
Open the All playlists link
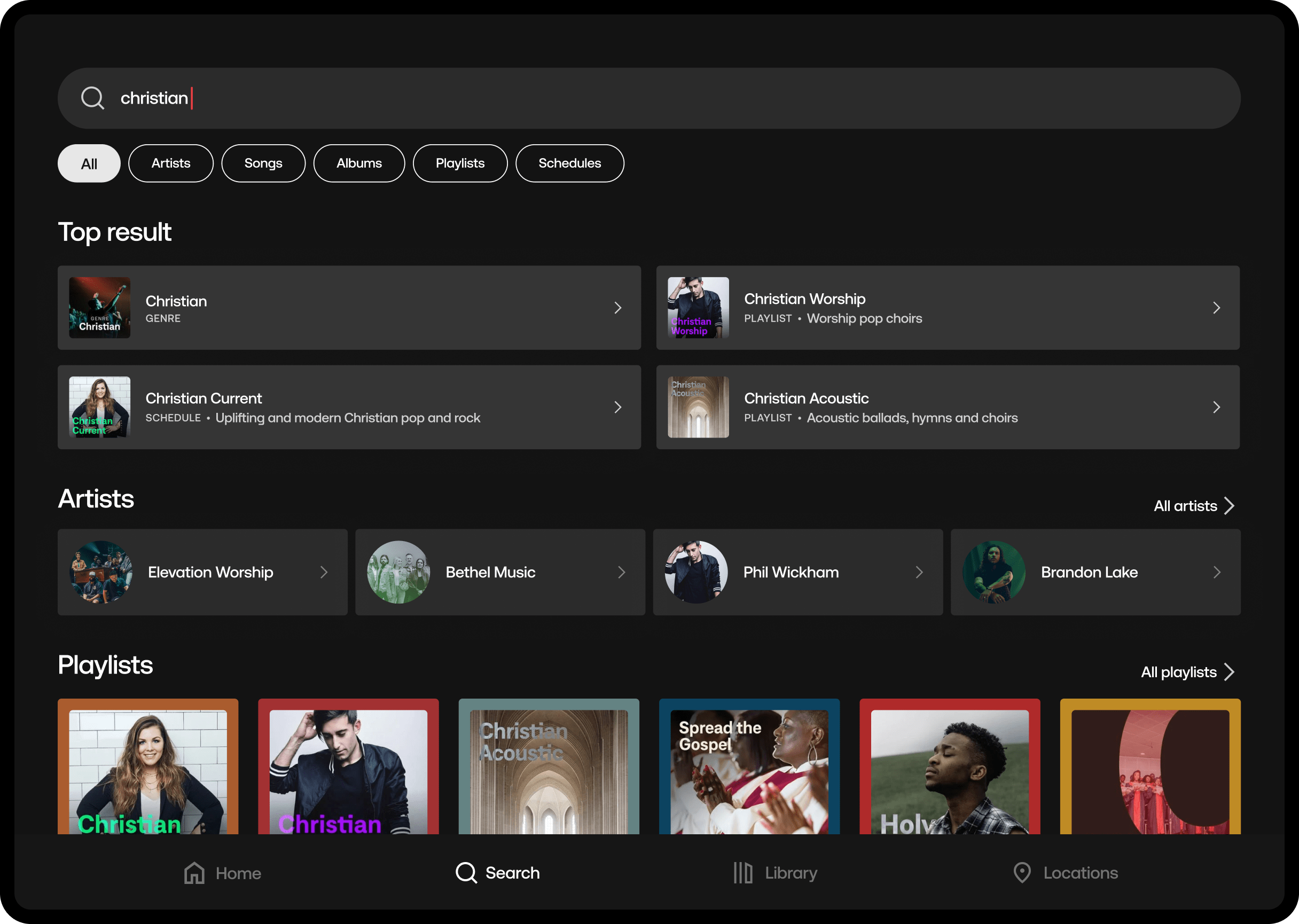[x=1187, y=672]
